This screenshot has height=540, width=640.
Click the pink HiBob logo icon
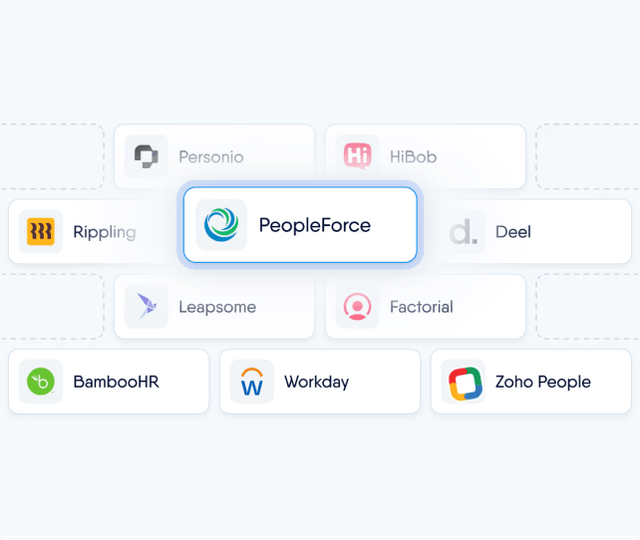(x=357, y=156)
